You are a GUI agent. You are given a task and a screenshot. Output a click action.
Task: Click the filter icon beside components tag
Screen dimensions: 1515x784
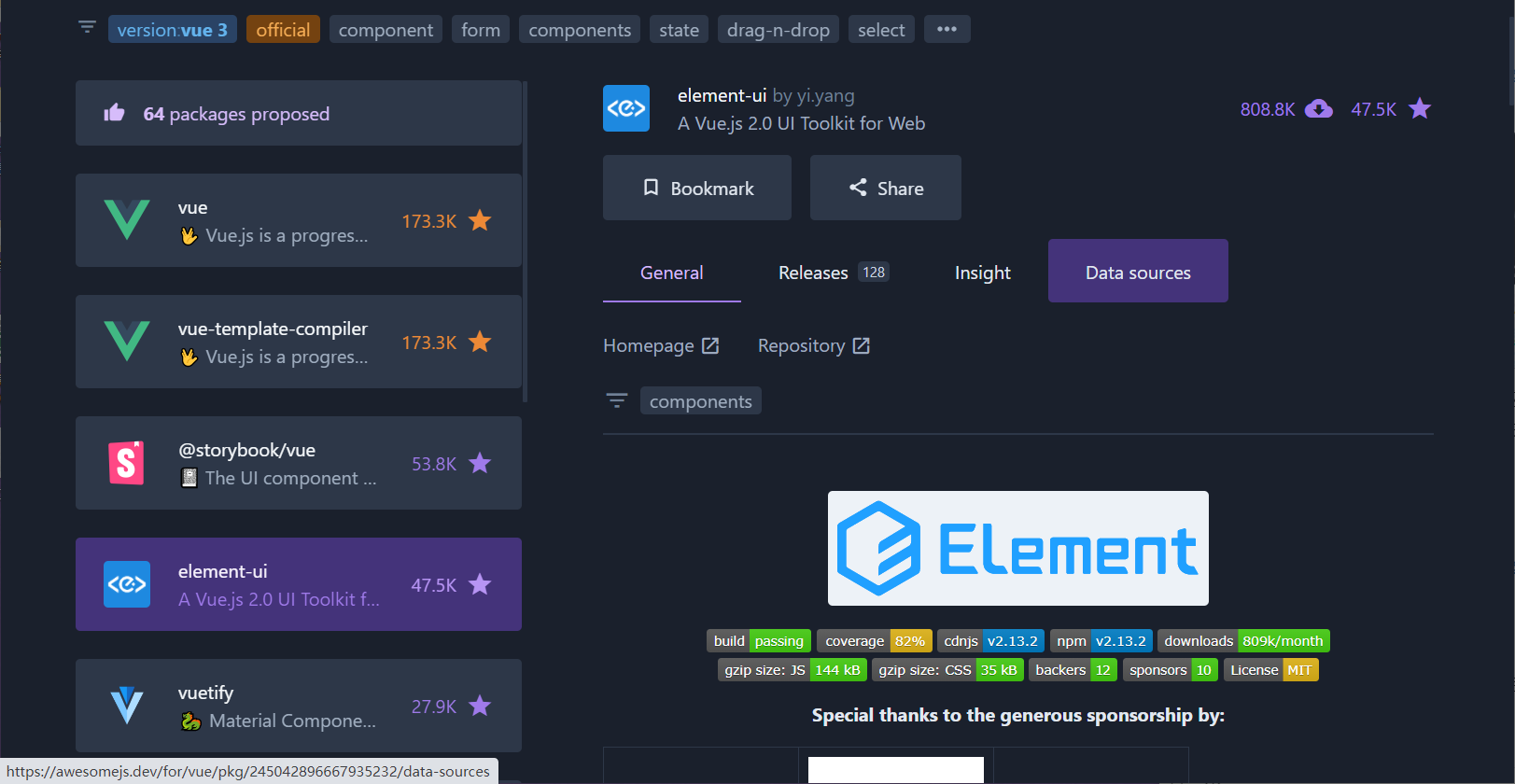point(617,400)
